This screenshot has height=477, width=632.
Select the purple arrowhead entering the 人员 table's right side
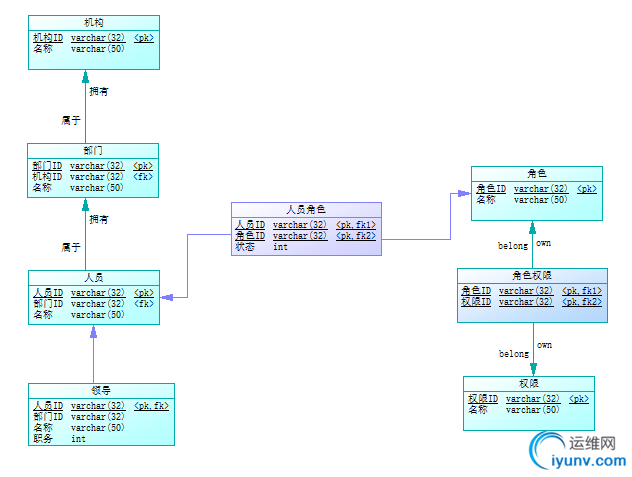[167, 298]
